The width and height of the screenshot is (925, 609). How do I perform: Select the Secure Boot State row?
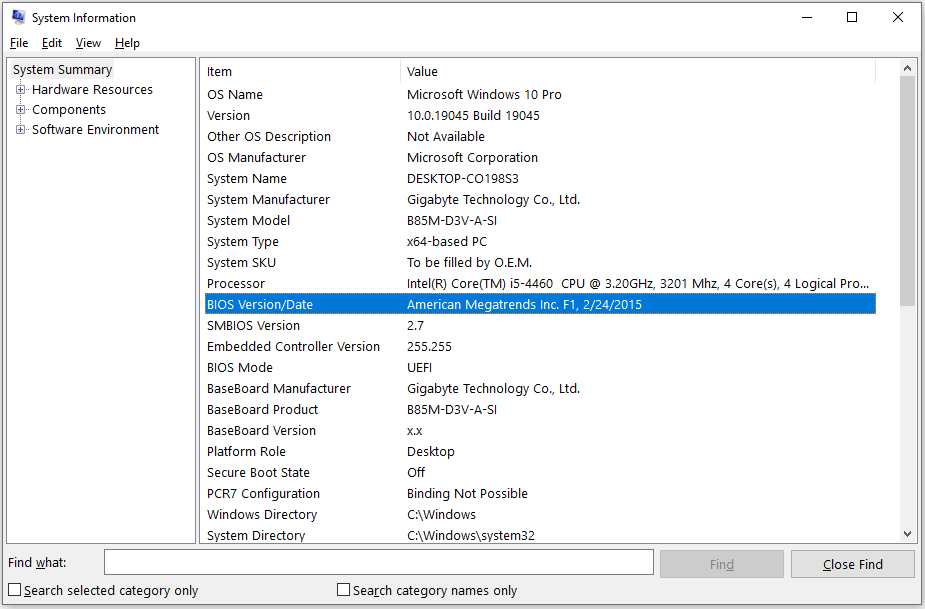click(x=540, y=473)
